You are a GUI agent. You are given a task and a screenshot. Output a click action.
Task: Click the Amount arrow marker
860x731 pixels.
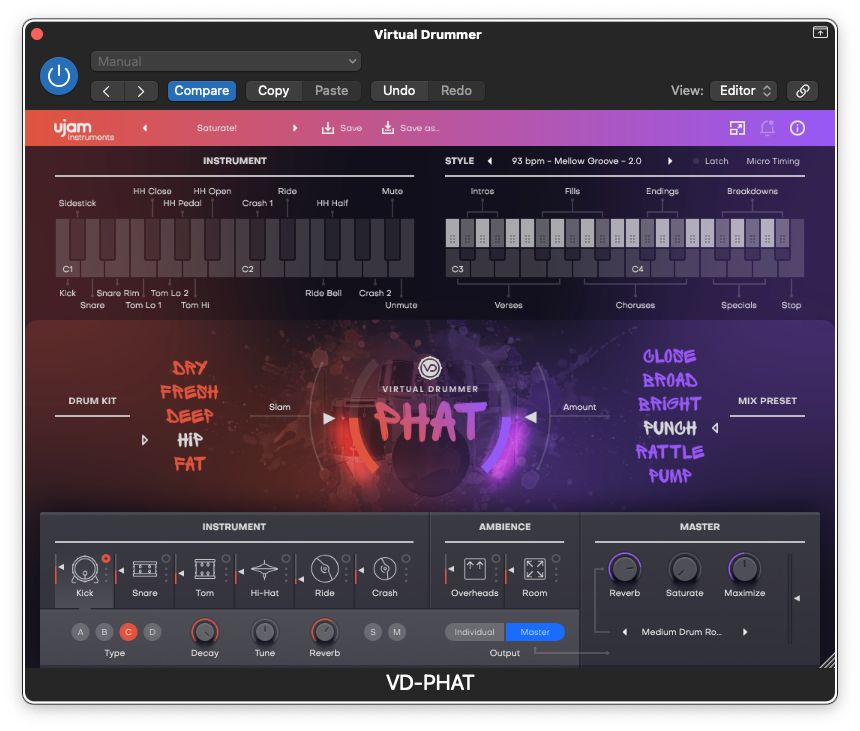531,417
